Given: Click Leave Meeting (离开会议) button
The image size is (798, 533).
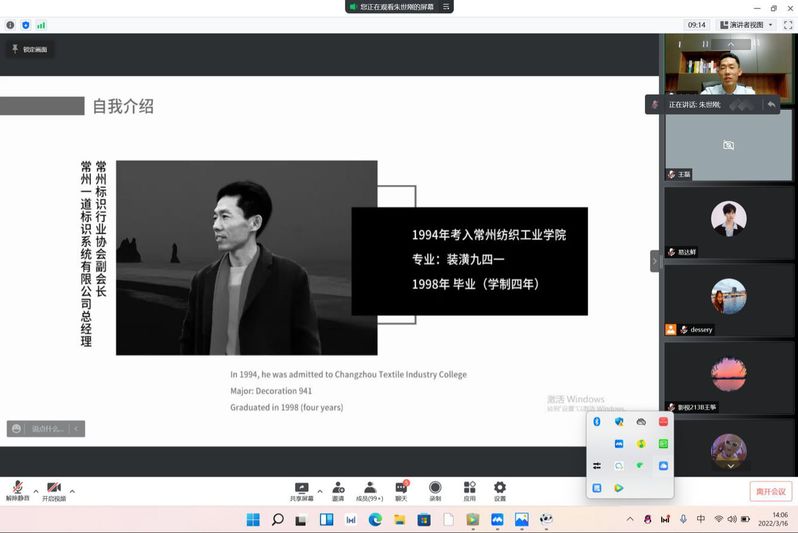Looking at the screenshot, I should (x=771, y=491).
